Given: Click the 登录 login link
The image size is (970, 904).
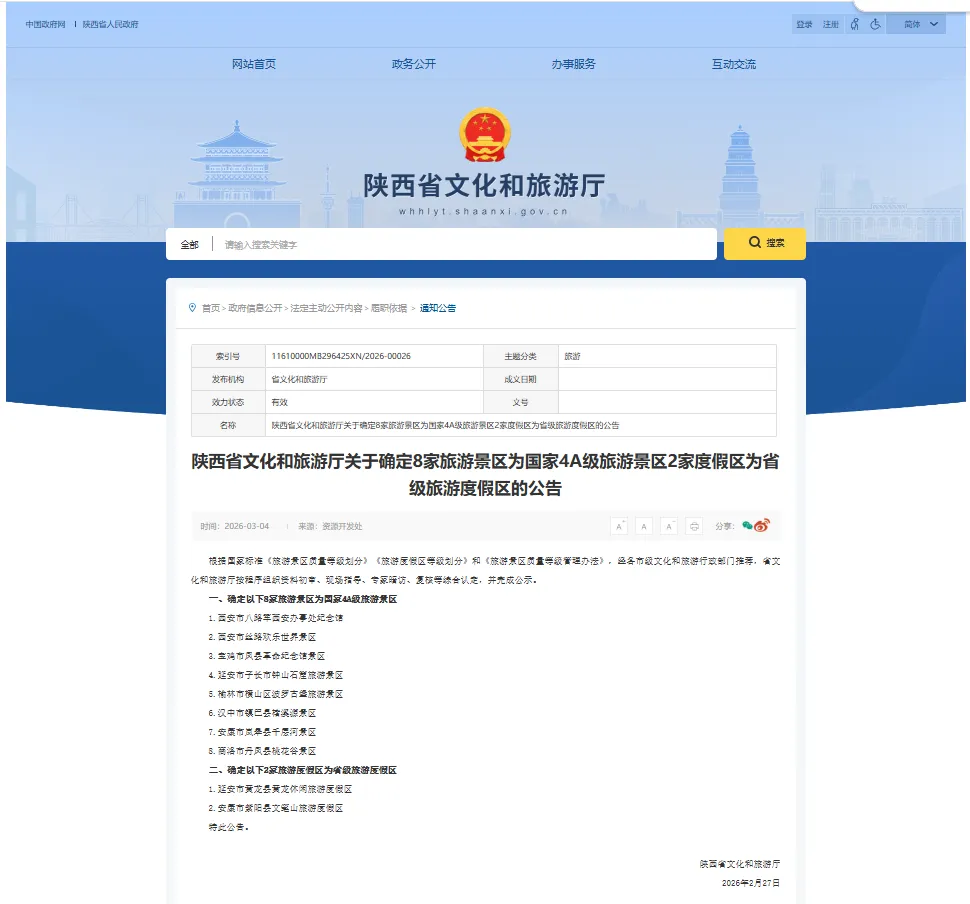Looking at the screenshot, I should click(x=804, y=24).
